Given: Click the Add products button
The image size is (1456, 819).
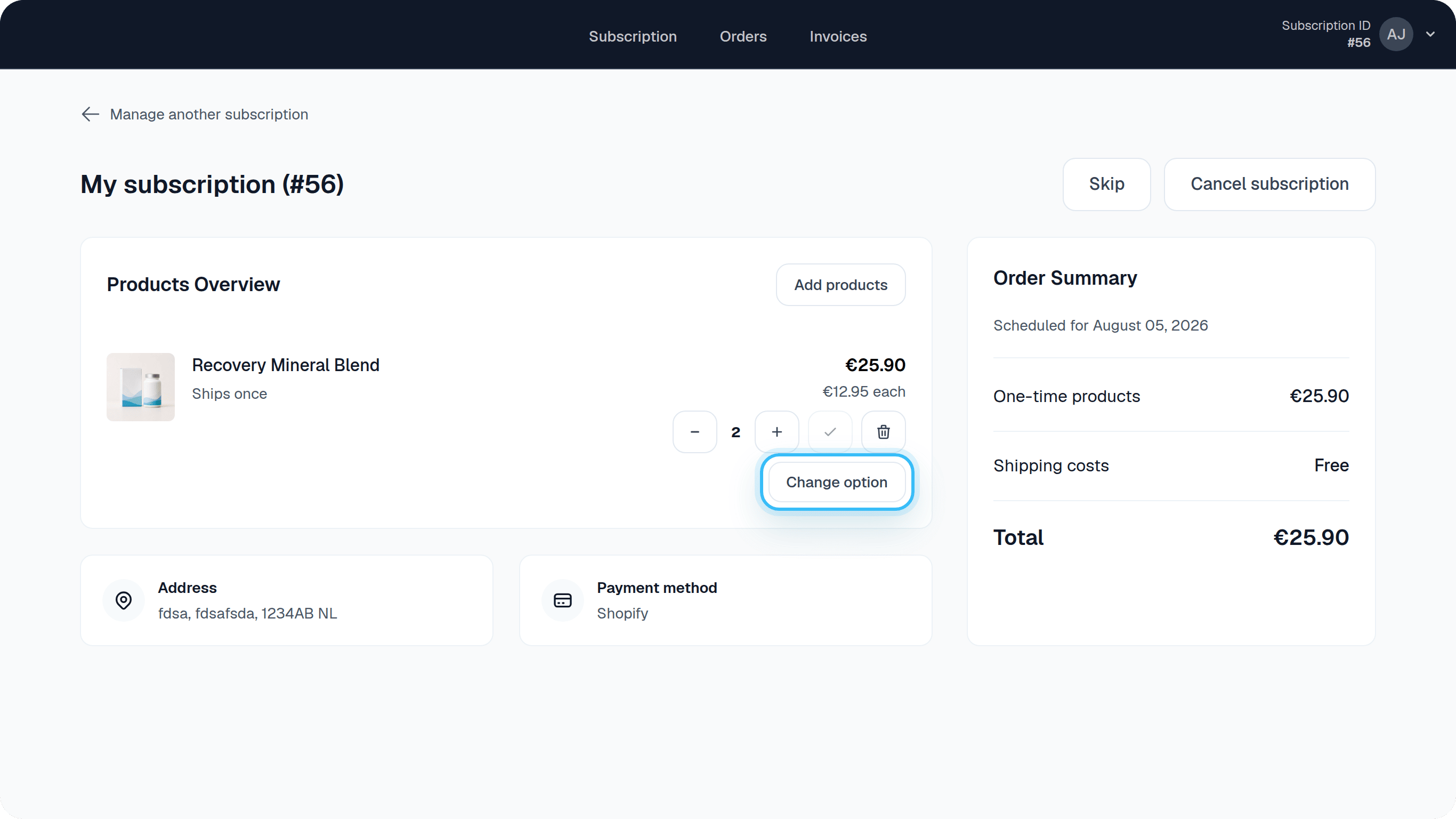Looking at the screenshot, I should click(x=840, y=285).
